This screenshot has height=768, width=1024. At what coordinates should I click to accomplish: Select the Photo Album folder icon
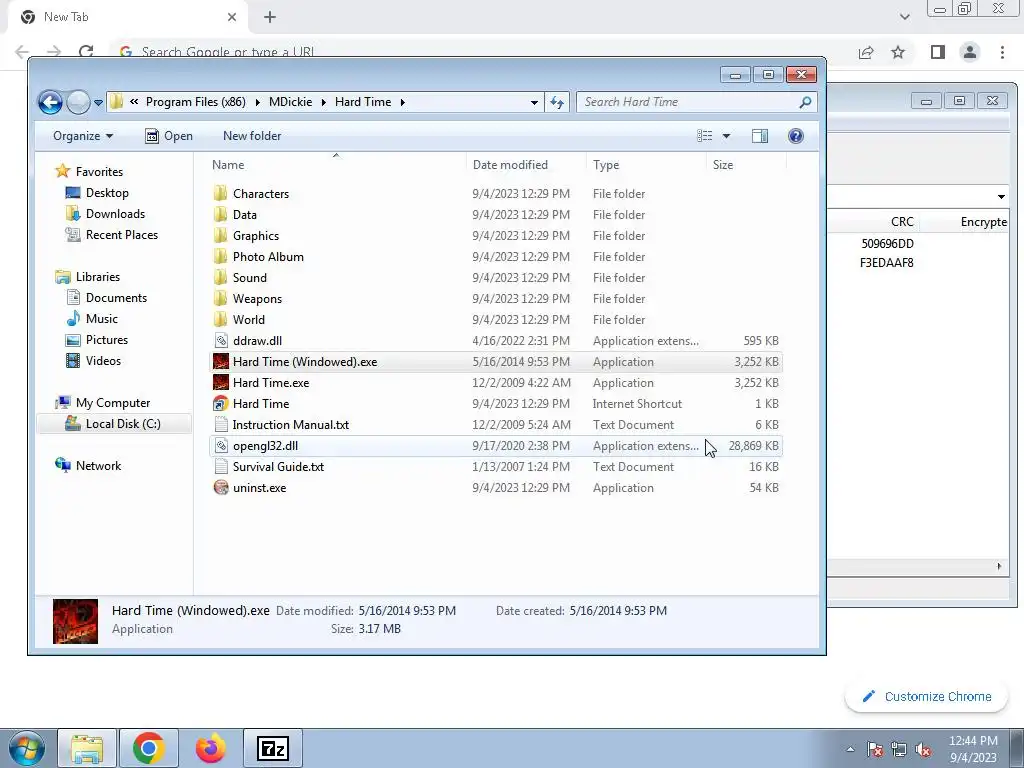tap(221, 256)
